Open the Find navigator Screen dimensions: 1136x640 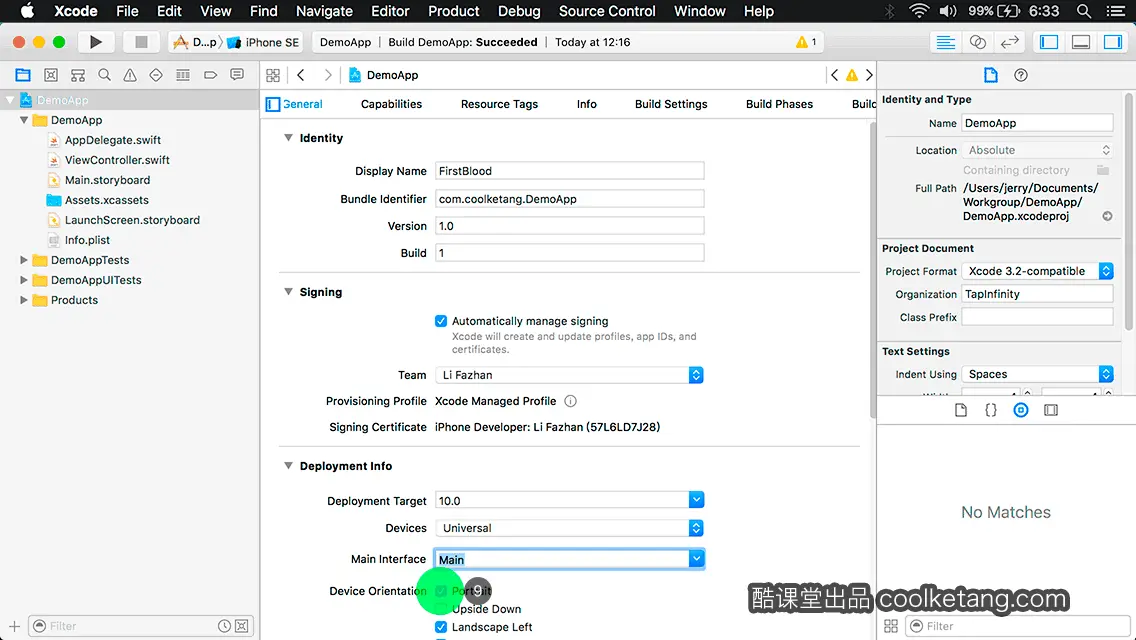[104, 75]
